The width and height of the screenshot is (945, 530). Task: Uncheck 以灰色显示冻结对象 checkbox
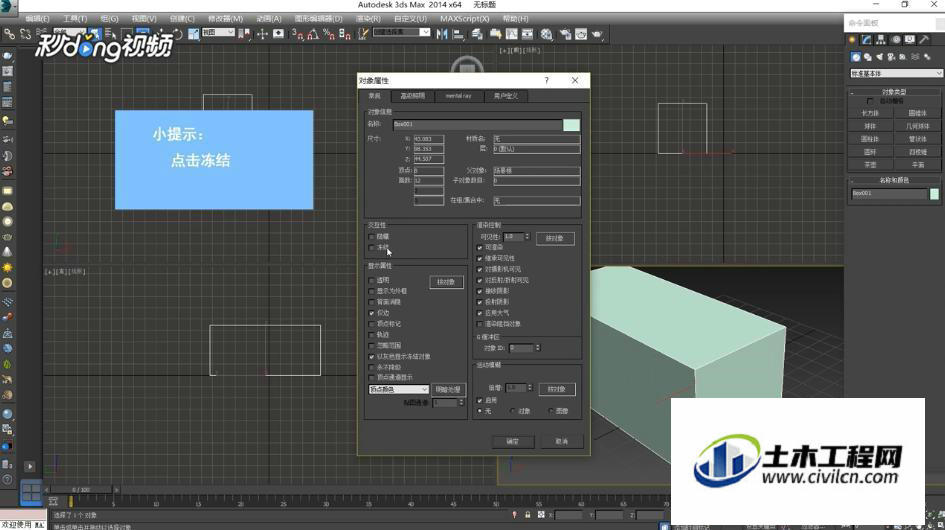tap(371, 356)
